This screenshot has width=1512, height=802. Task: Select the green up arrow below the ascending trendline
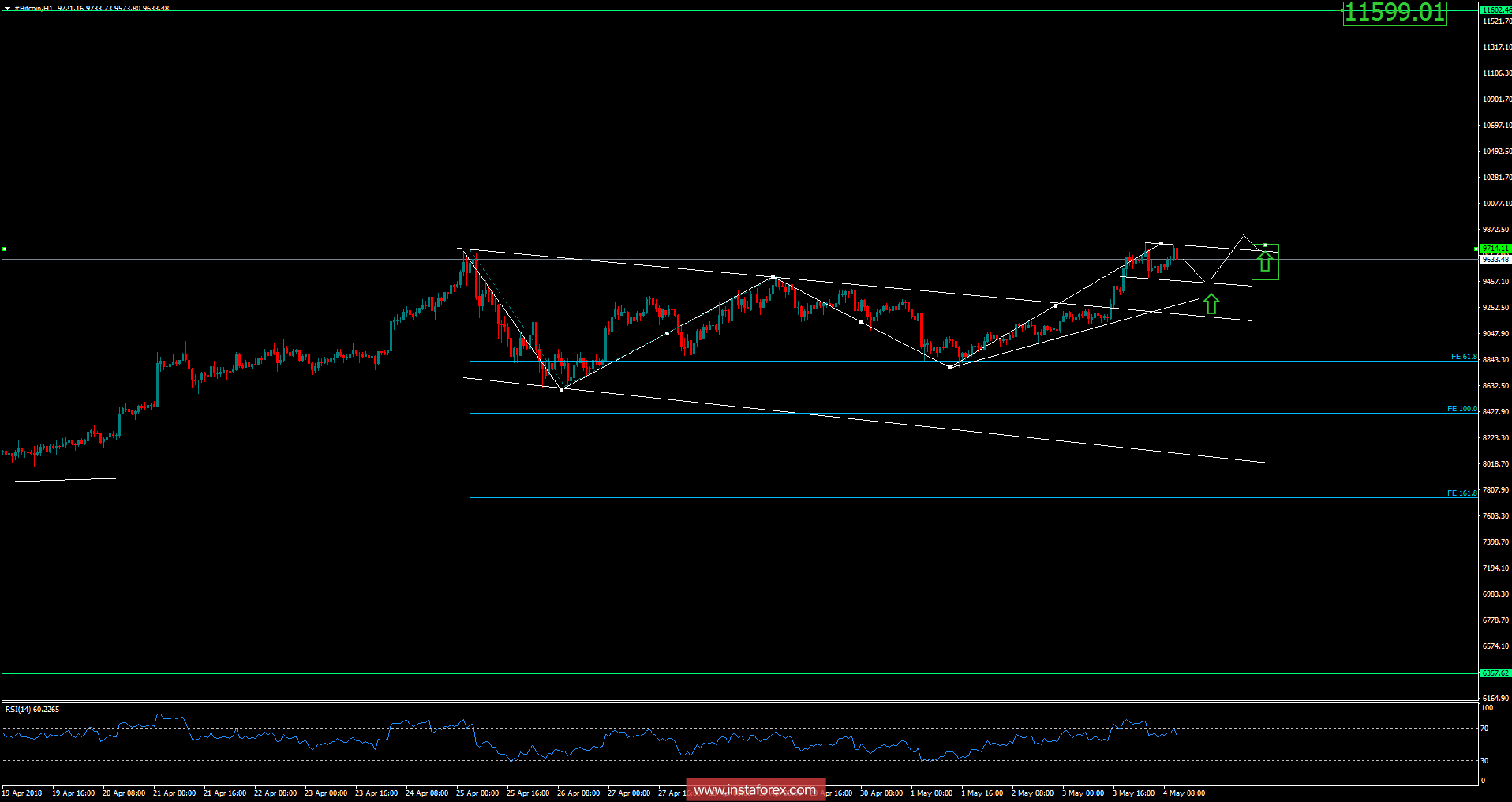tap(1211, 304)
